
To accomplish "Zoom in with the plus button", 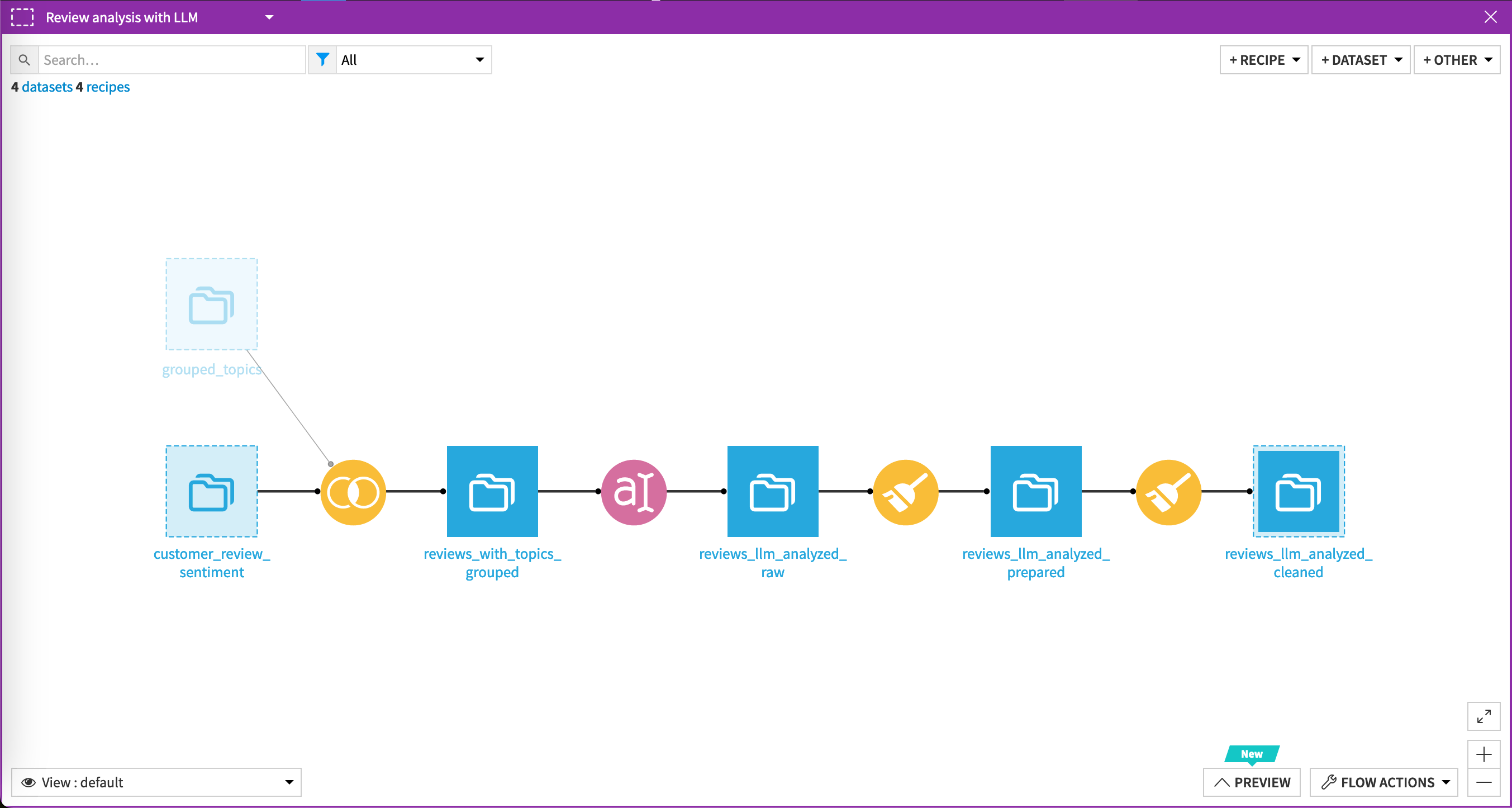I will pyautogui.click(x=1484, y=754).
